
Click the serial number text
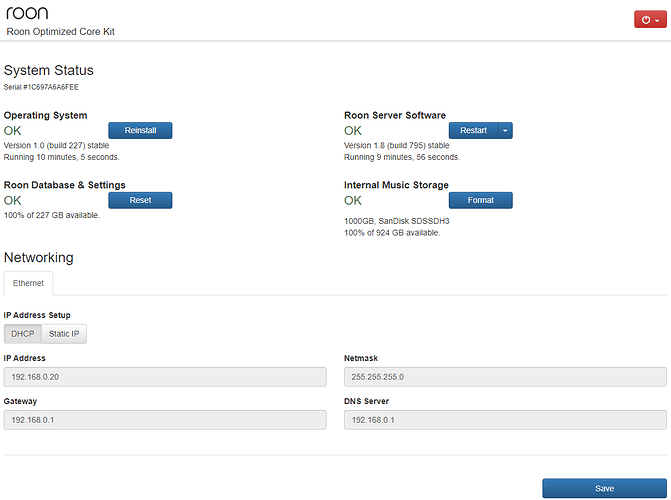41,87
